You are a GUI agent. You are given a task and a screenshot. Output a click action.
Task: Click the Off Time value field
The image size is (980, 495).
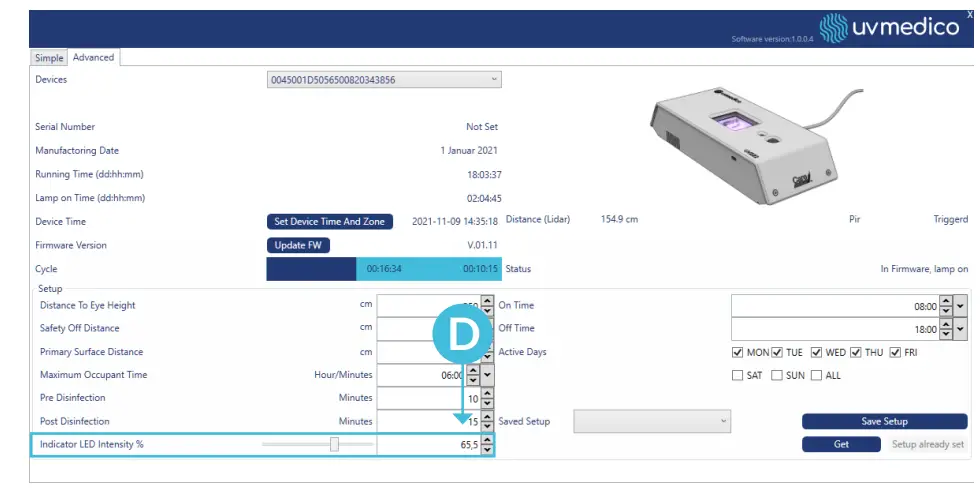[x=836, y=329]
